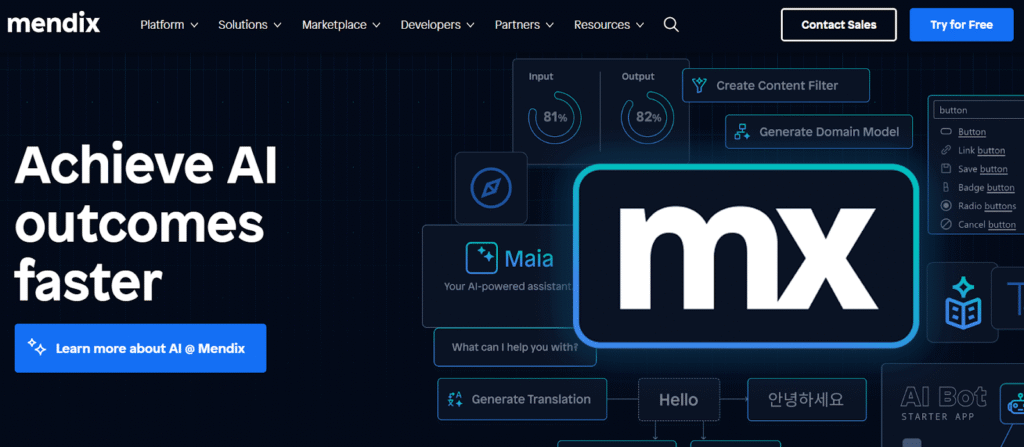Select 'Badge button' text in widget list
1024x447 pixels.
pyautogui.click(x=986, y=188)
